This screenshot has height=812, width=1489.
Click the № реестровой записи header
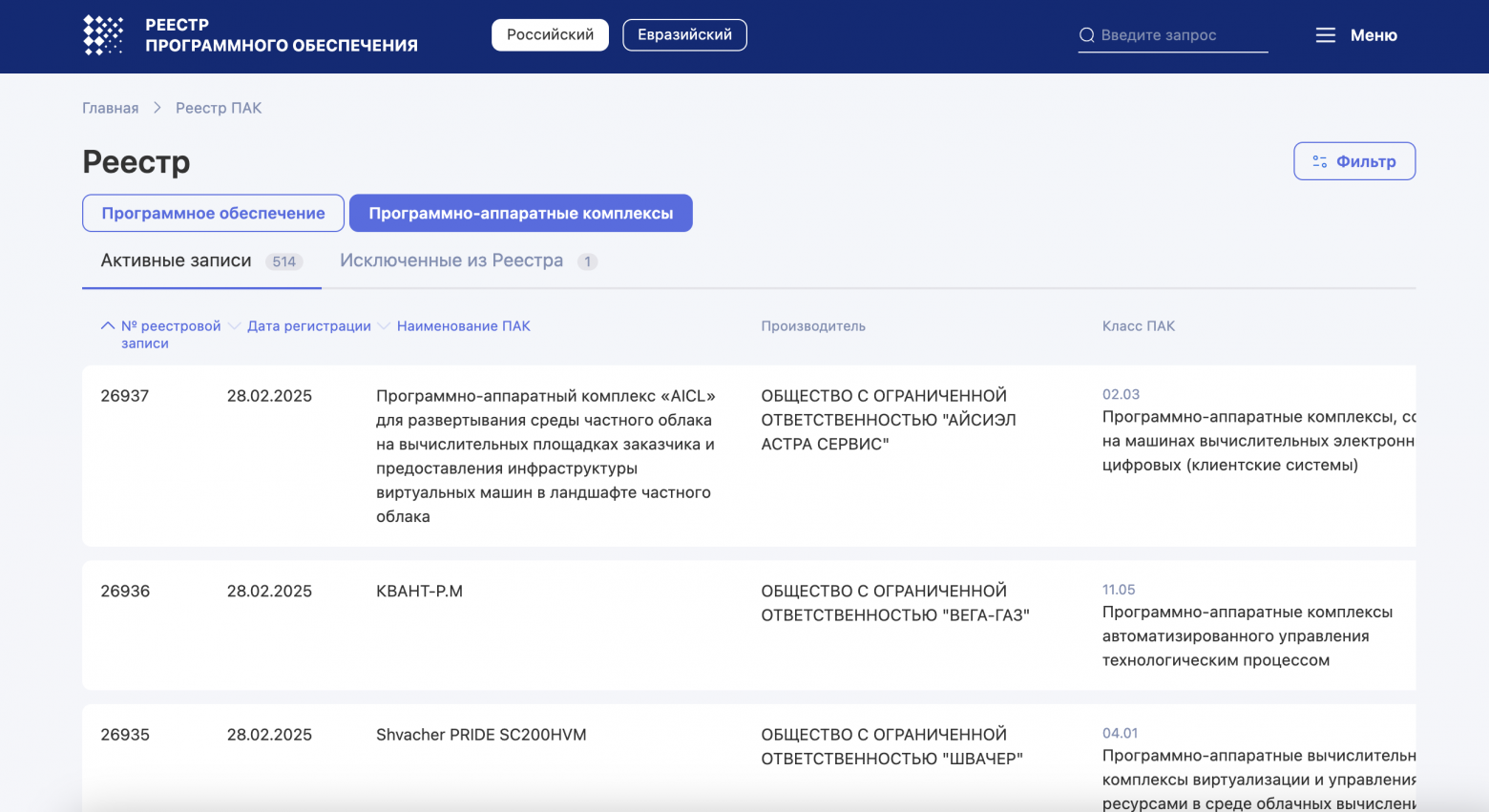point(171,334)
